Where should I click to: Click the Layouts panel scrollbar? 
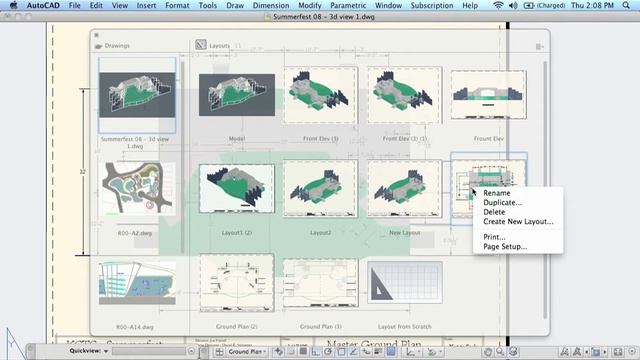coord(545,190)
